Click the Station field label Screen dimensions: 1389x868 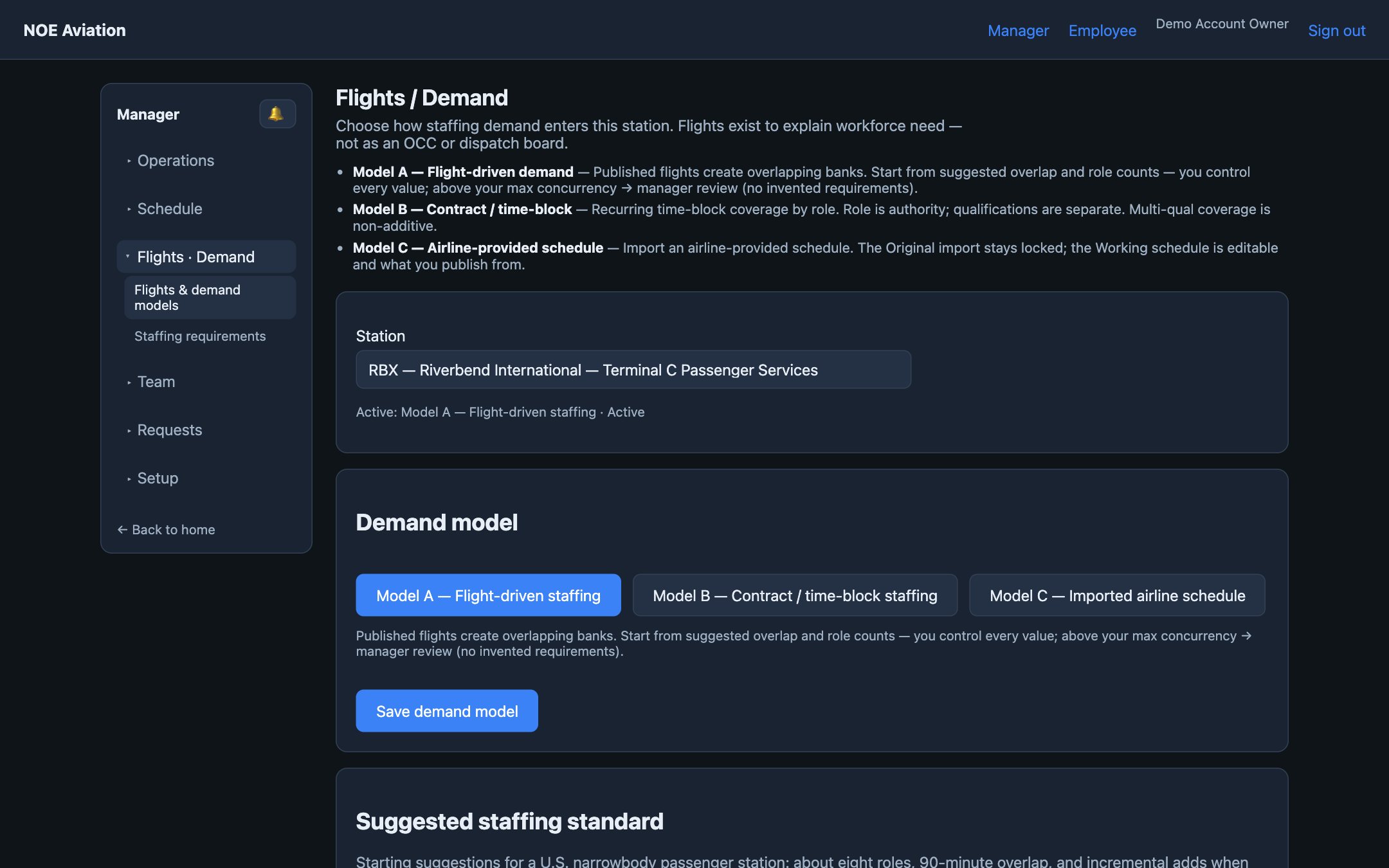[381, 336]
